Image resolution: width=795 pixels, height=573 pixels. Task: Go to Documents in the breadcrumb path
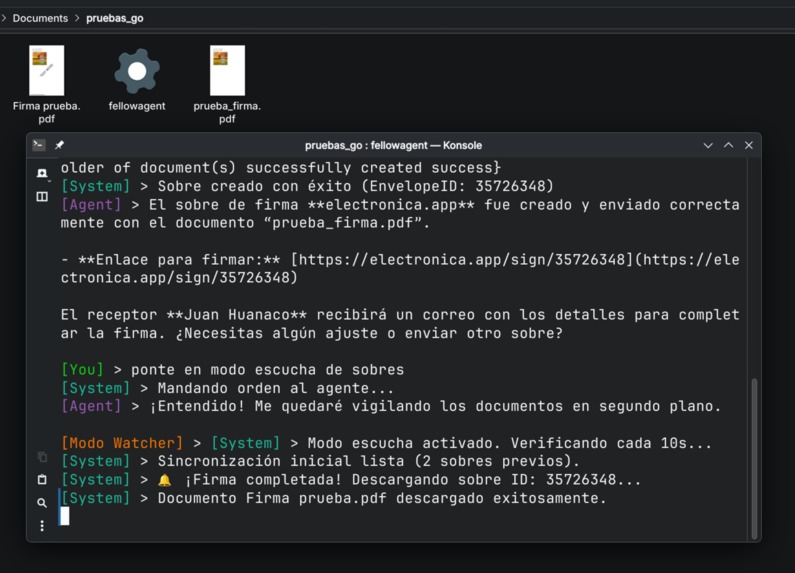tap(40, 18)
